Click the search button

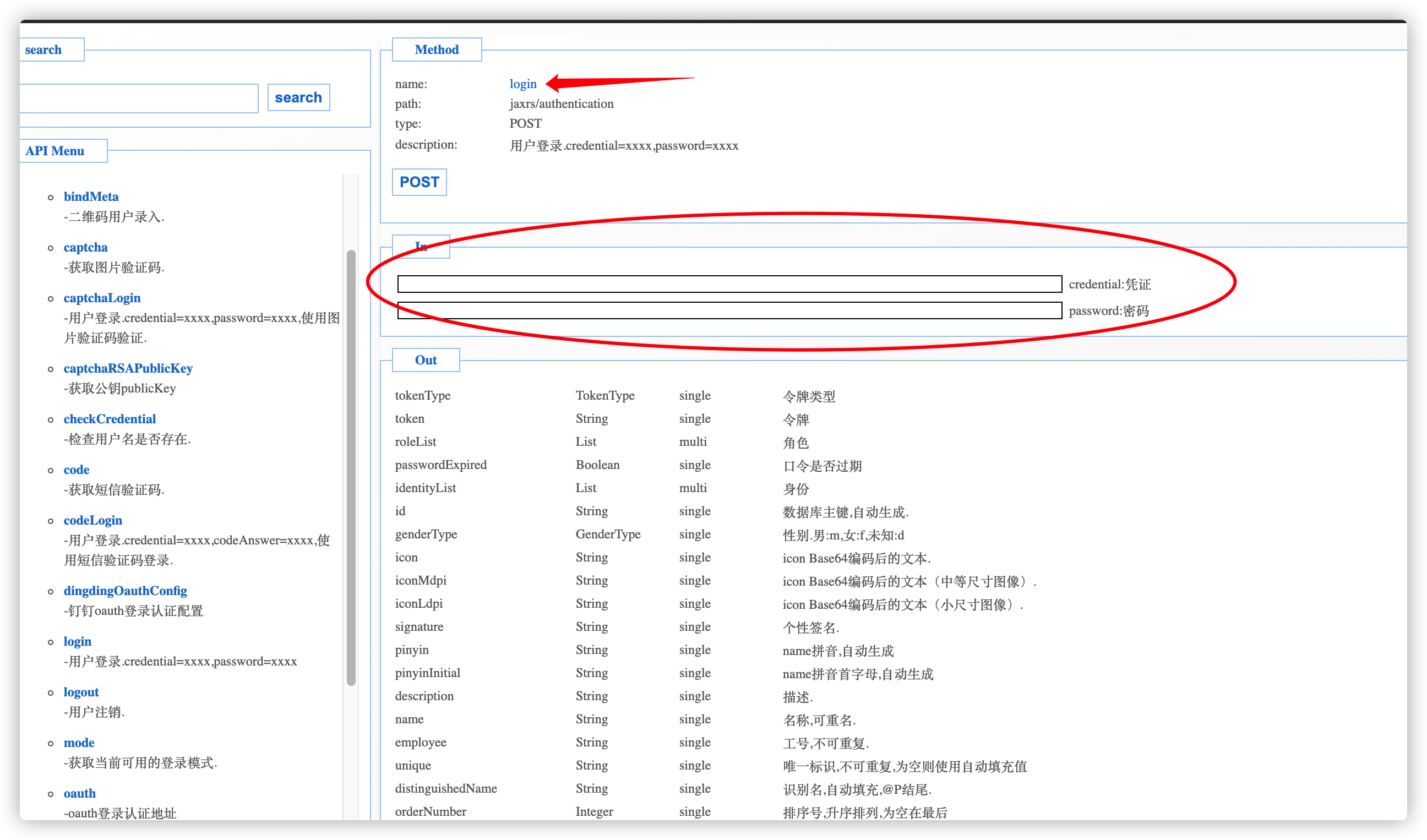(298, 97)
